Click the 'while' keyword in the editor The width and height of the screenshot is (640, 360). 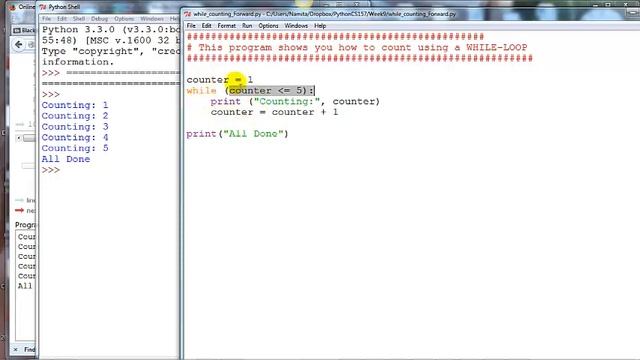tap(201, 91)
